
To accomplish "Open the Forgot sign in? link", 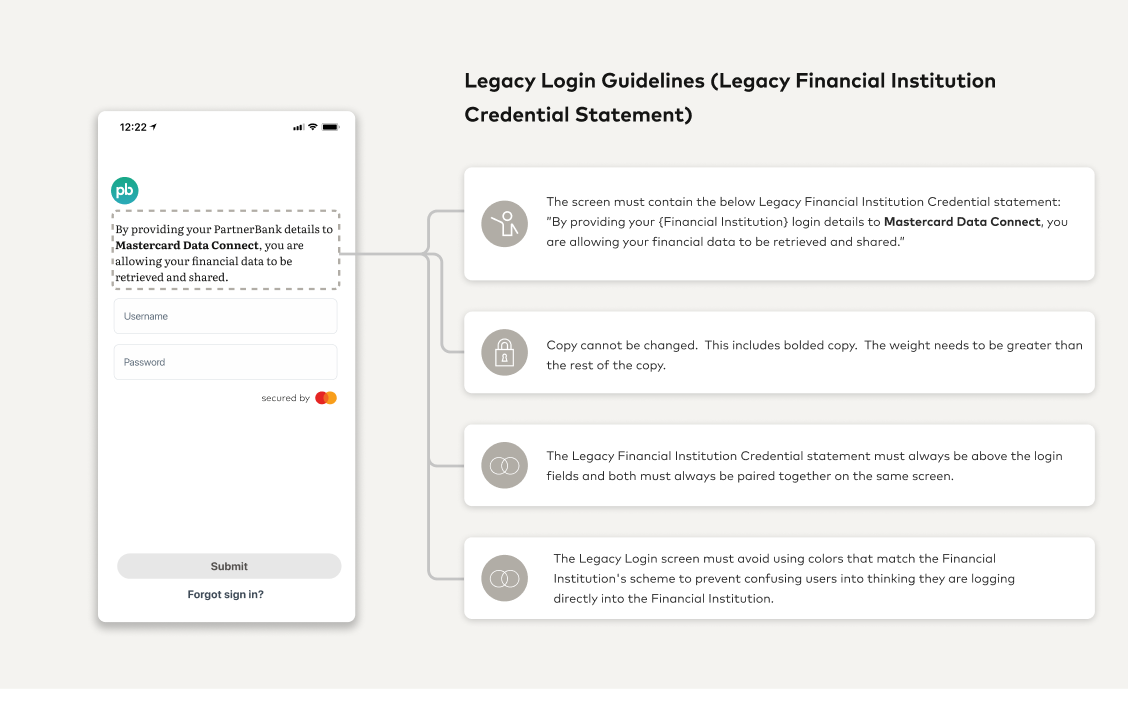I will tap(225, 594).
